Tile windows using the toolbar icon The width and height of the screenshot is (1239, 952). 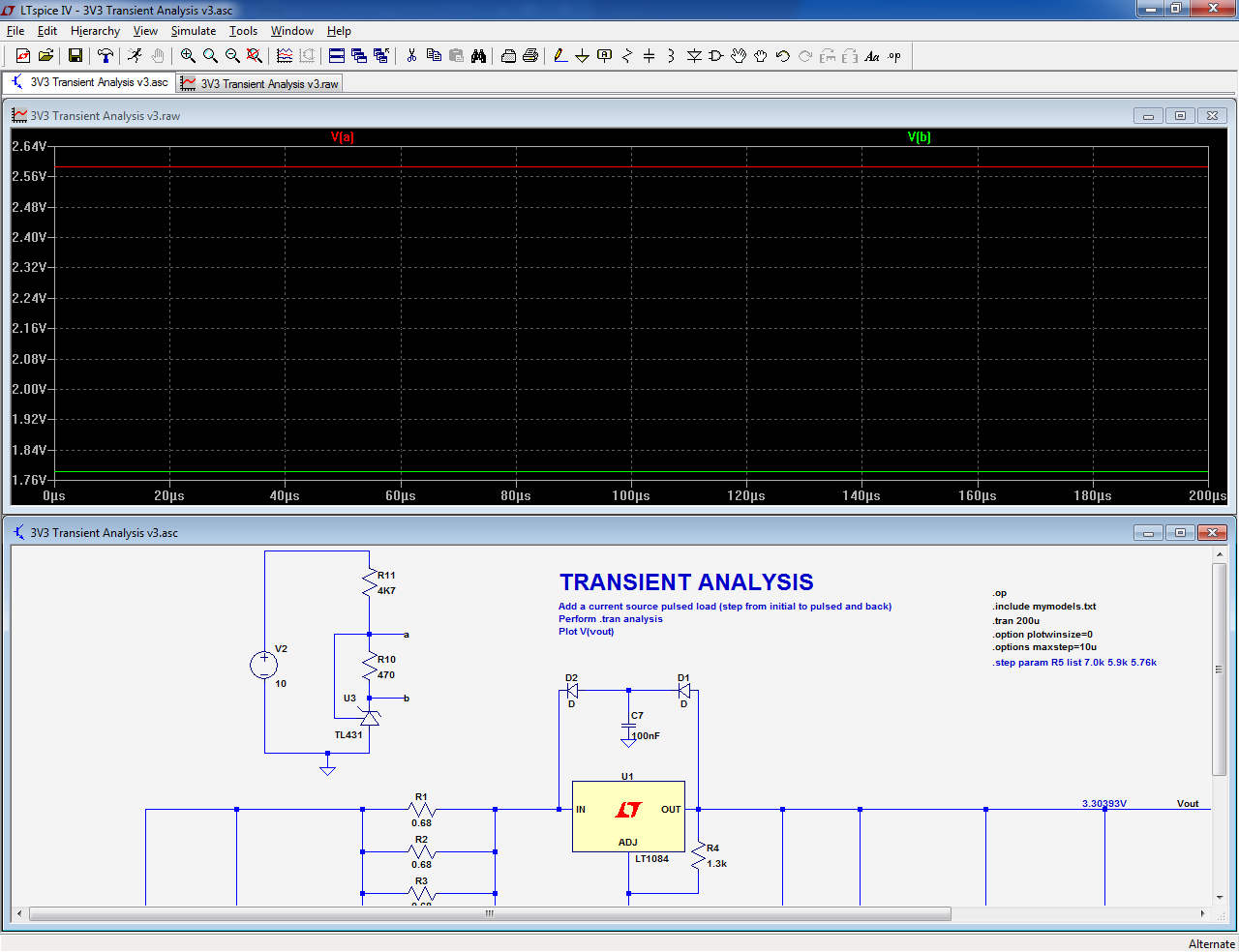pyautogui.click(x=337, y=56)
